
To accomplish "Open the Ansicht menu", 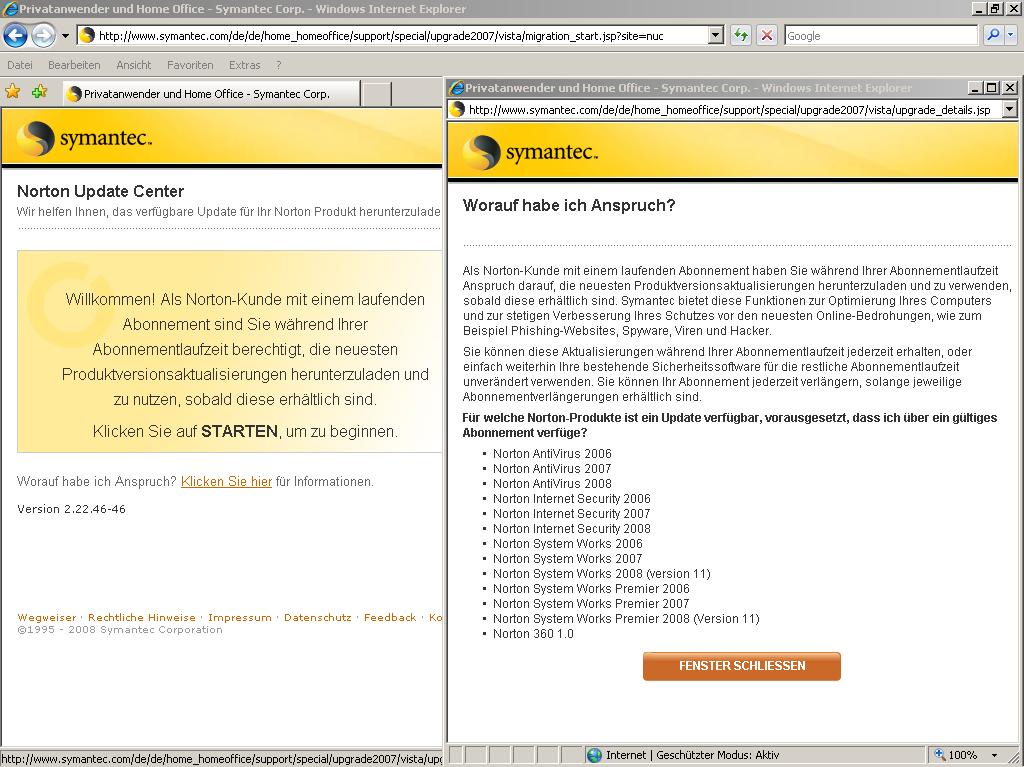I will point(133,65).
